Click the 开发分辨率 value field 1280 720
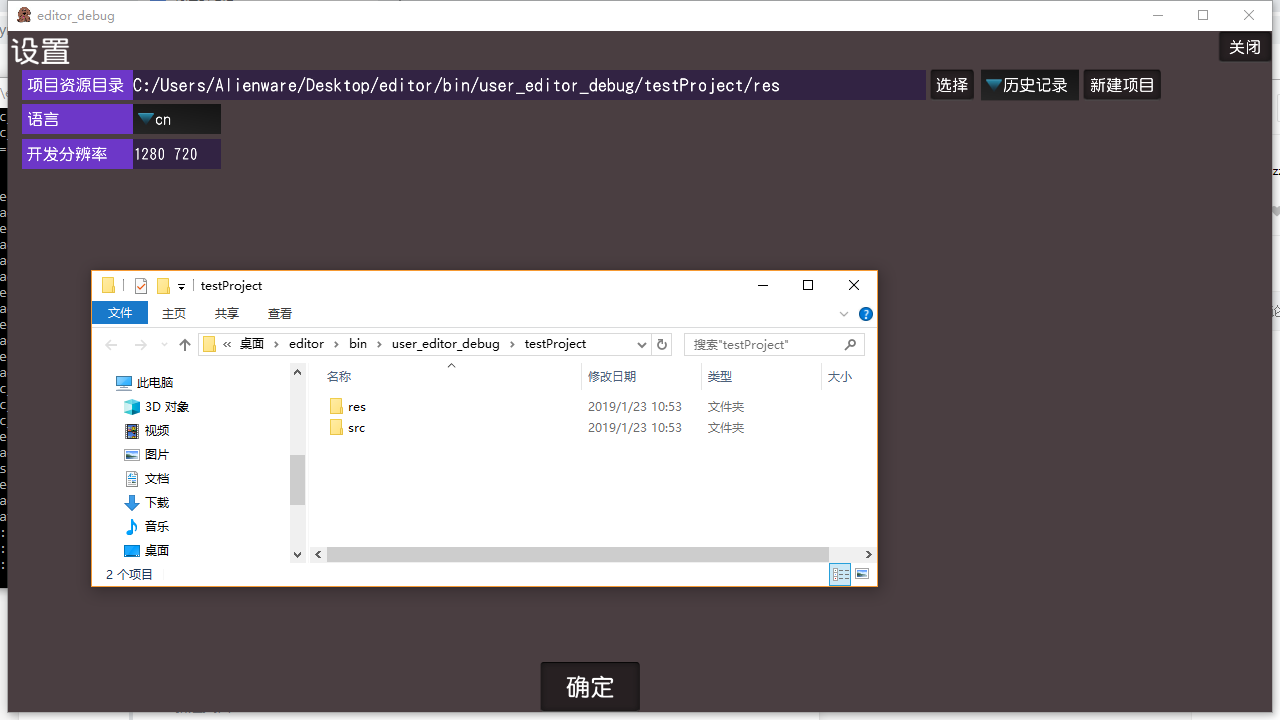 pyautogui.click(x=177, y=154)
